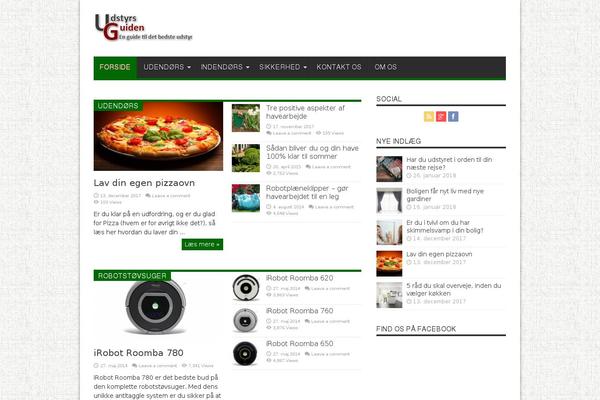This screenshot has width=600, height=400.
Task: Open sidebar '5 råd du skal overveje' post
Action: point(453,289)
